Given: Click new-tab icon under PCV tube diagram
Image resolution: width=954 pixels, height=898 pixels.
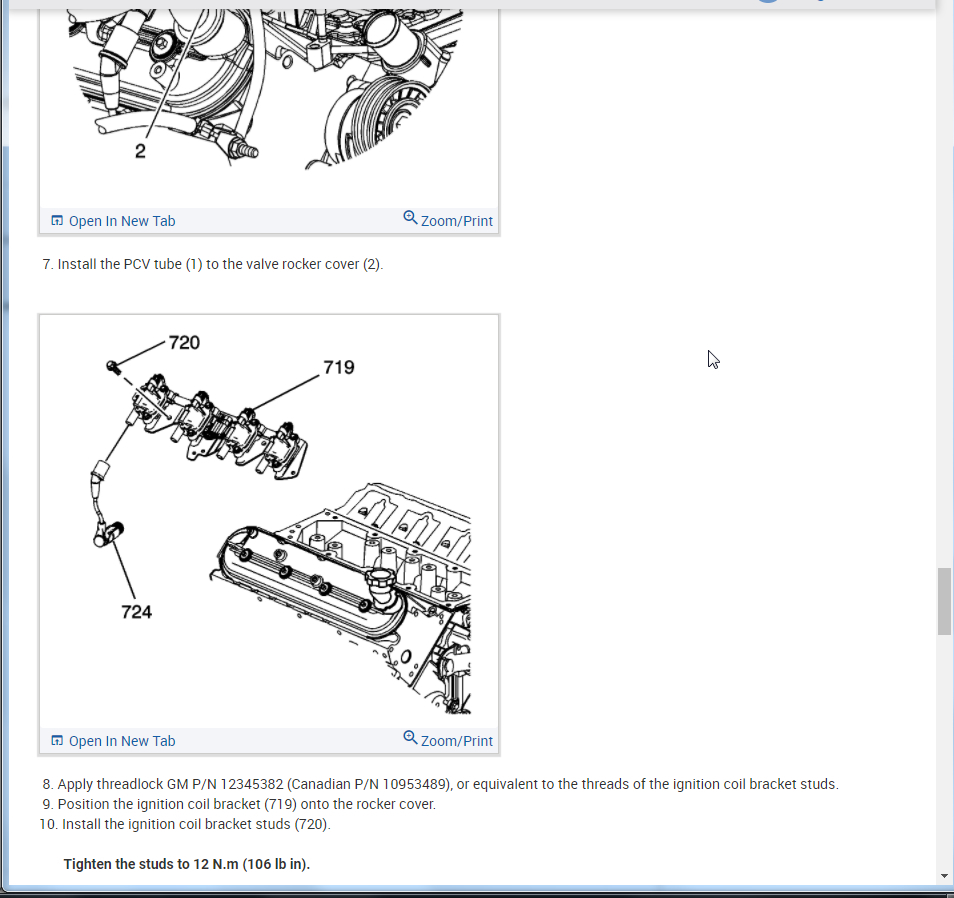Looking at the screenshot, I should click(x=57, y=220).
